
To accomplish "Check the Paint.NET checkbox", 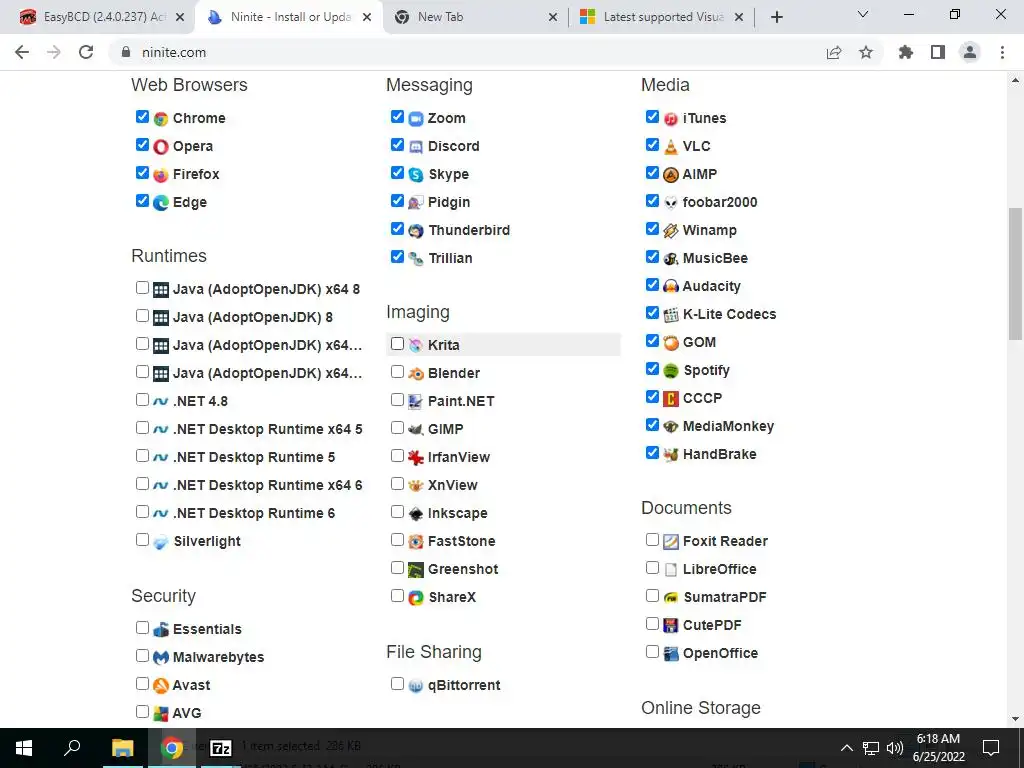I will [x=397, y=400].
